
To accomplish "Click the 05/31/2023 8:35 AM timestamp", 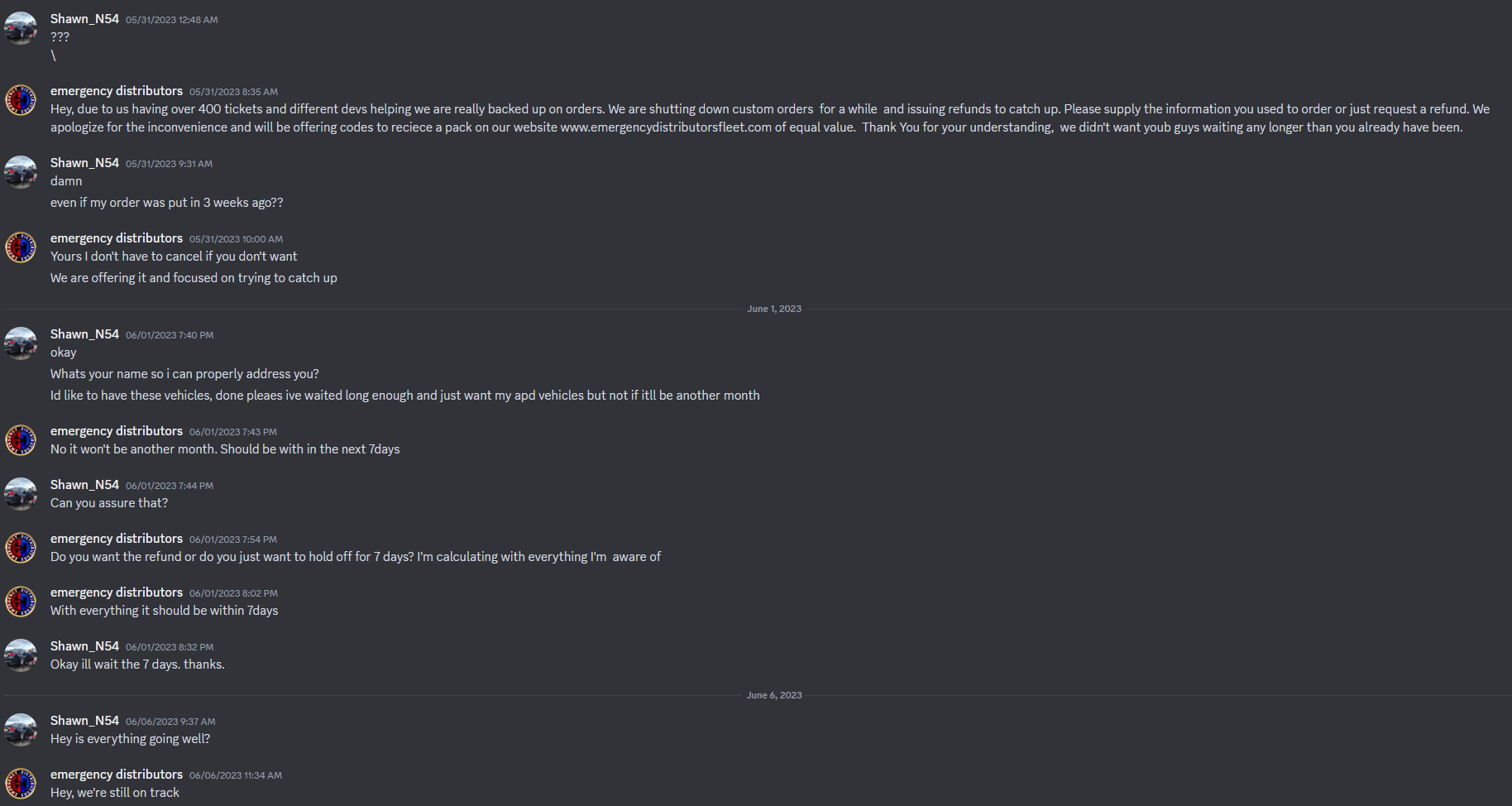I will click(233, 92).
